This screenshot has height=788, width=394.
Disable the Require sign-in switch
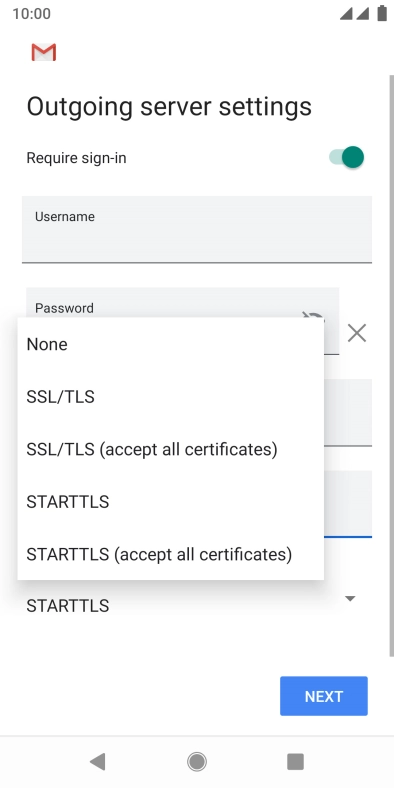pyautogui.click(x=346, y=157)
